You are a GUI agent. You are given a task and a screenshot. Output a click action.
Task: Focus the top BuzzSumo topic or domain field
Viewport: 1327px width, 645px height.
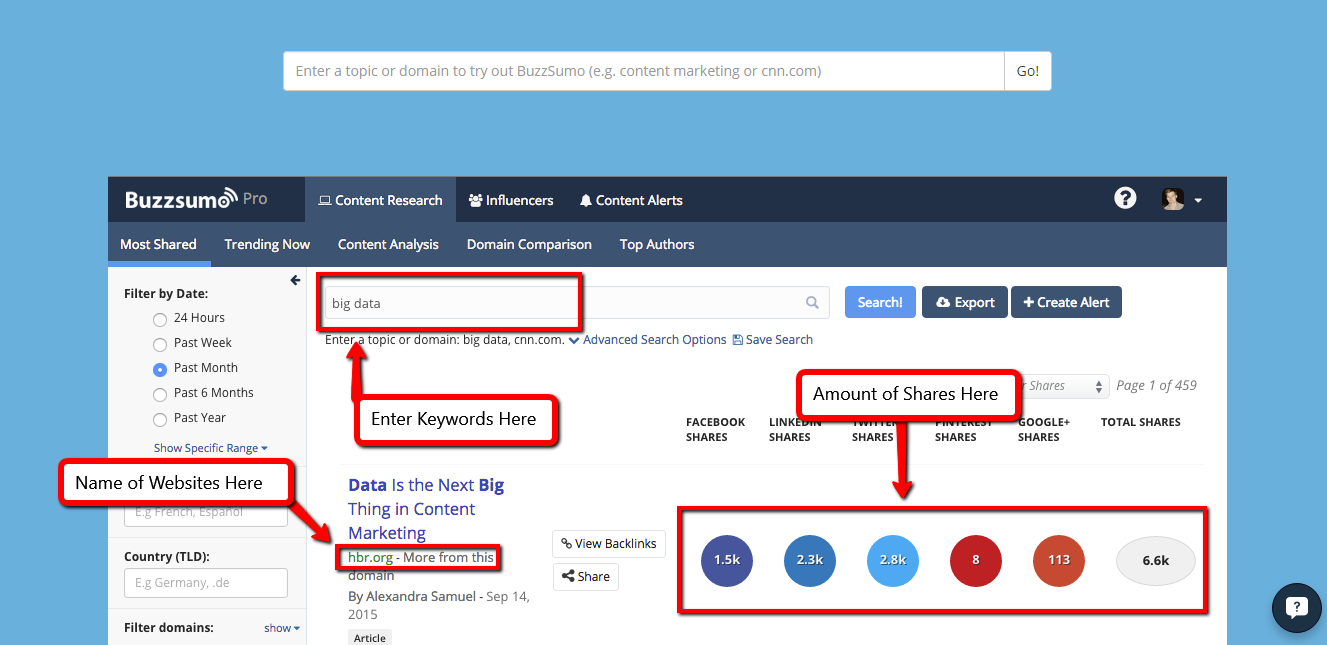tap(644, 71)
